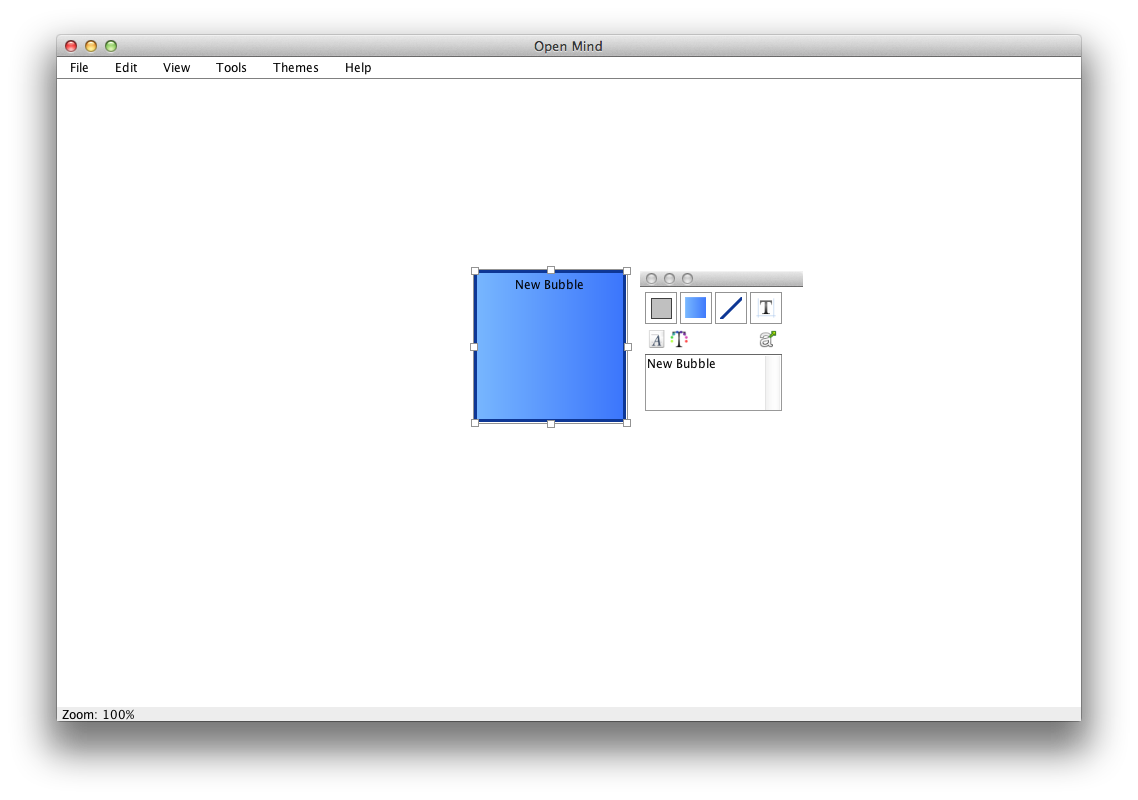Click the top-left resize handle of bubble

(x=475, y=271)
